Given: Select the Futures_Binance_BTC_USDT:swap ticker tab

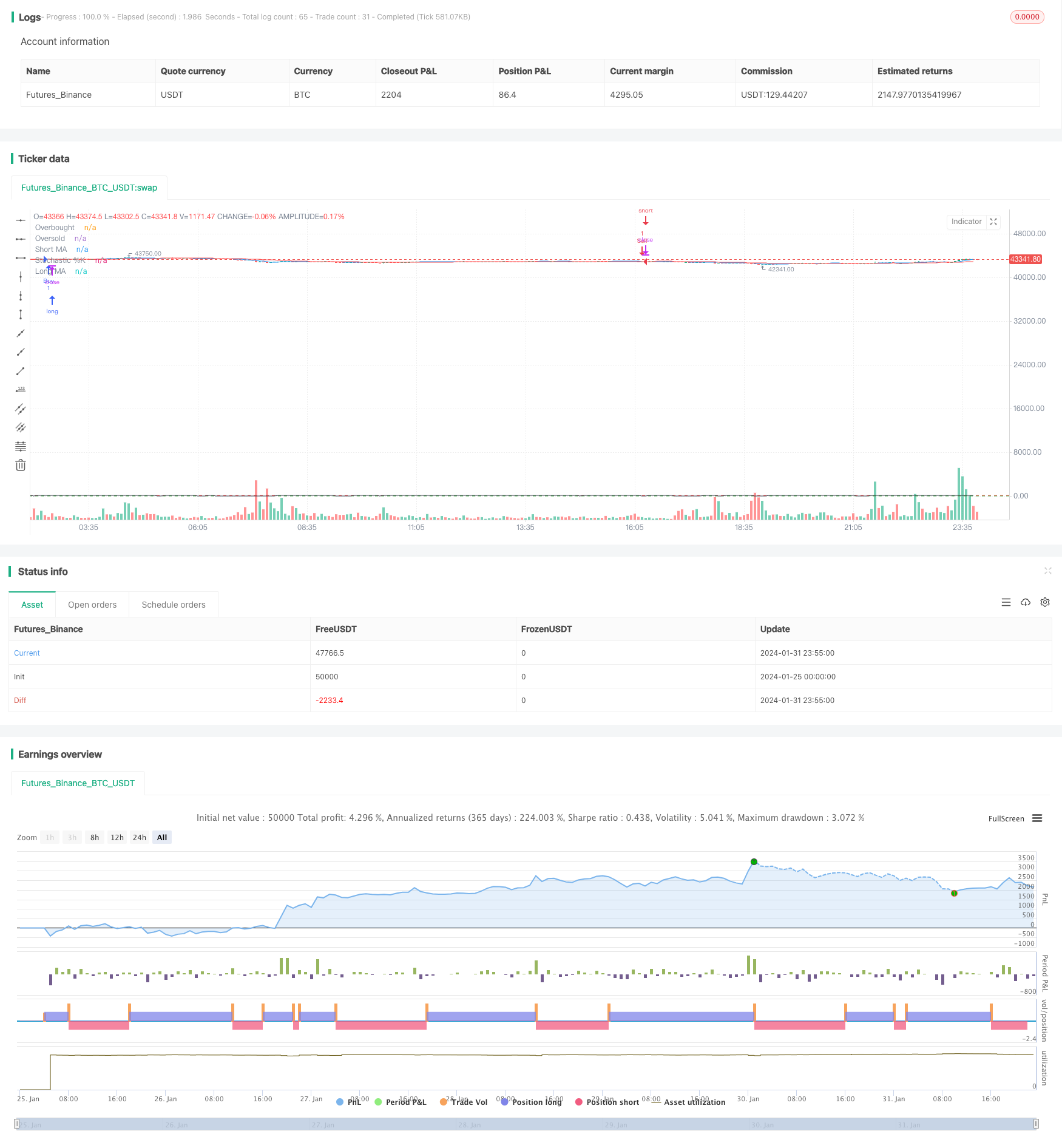Looking at the screenshot, I should [89, 188].
